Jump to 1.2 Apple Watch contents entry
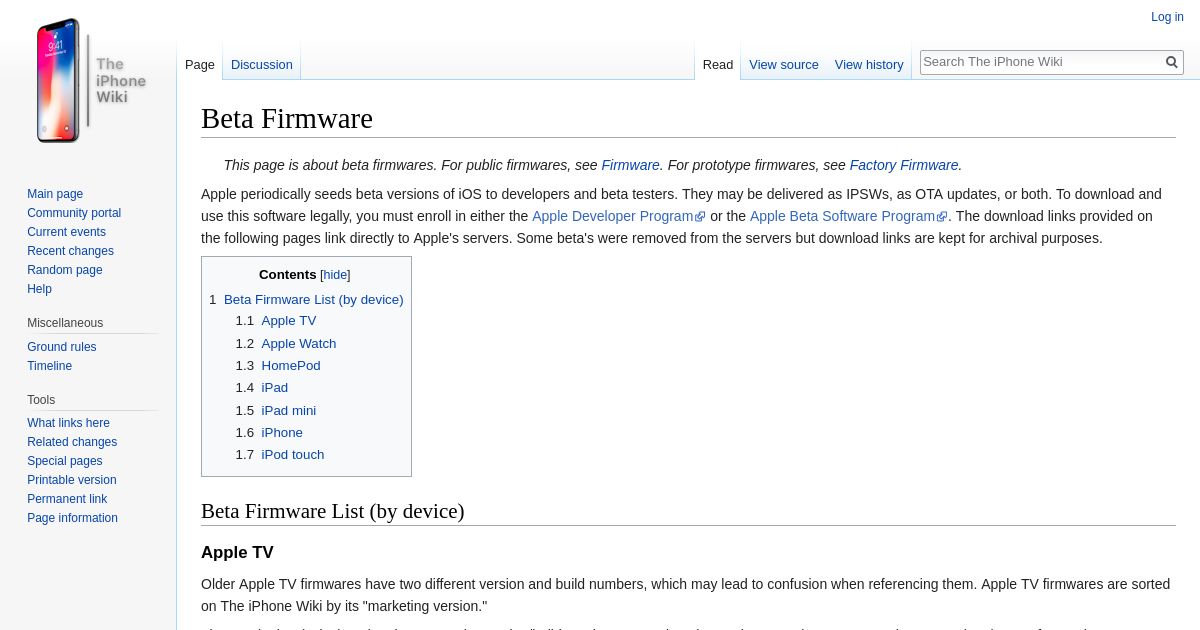The image size is (1200, 630). coord(299,343)
